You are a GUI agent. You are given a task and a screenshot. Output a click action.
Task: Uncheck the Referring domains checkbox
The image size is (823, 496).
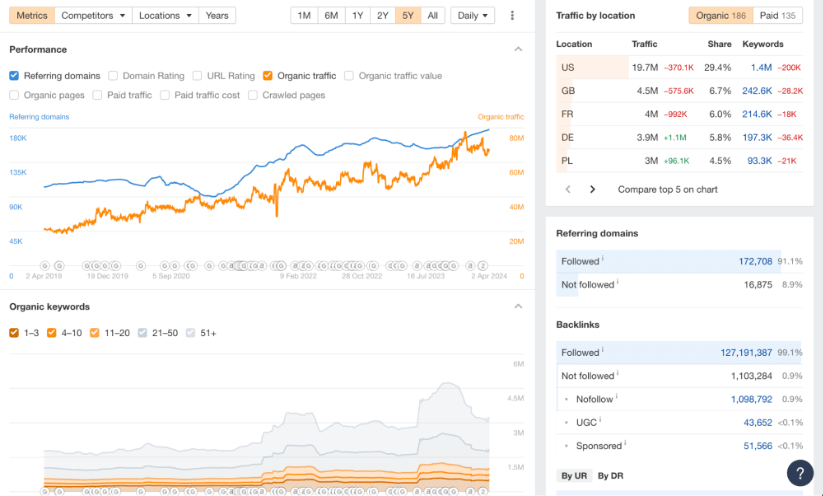pos(14,75)
